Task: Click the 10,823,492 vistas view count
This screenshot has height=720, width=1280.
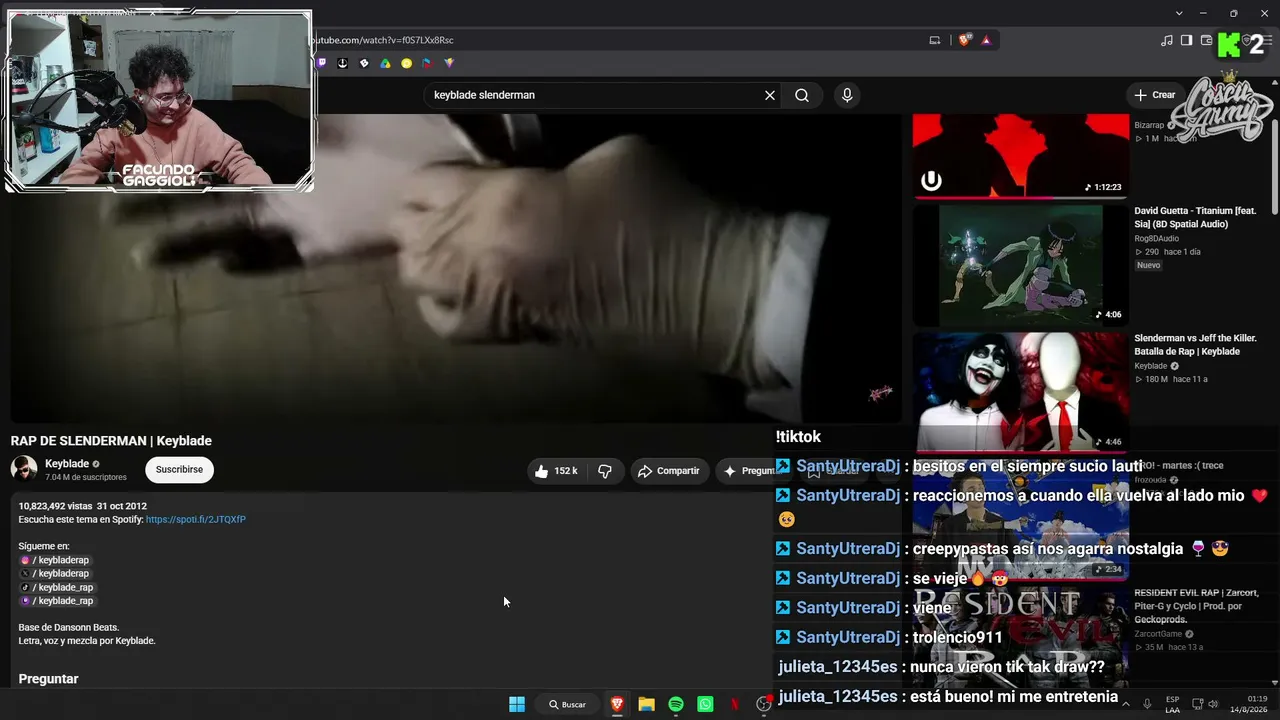Action: [x=55, y=506]
